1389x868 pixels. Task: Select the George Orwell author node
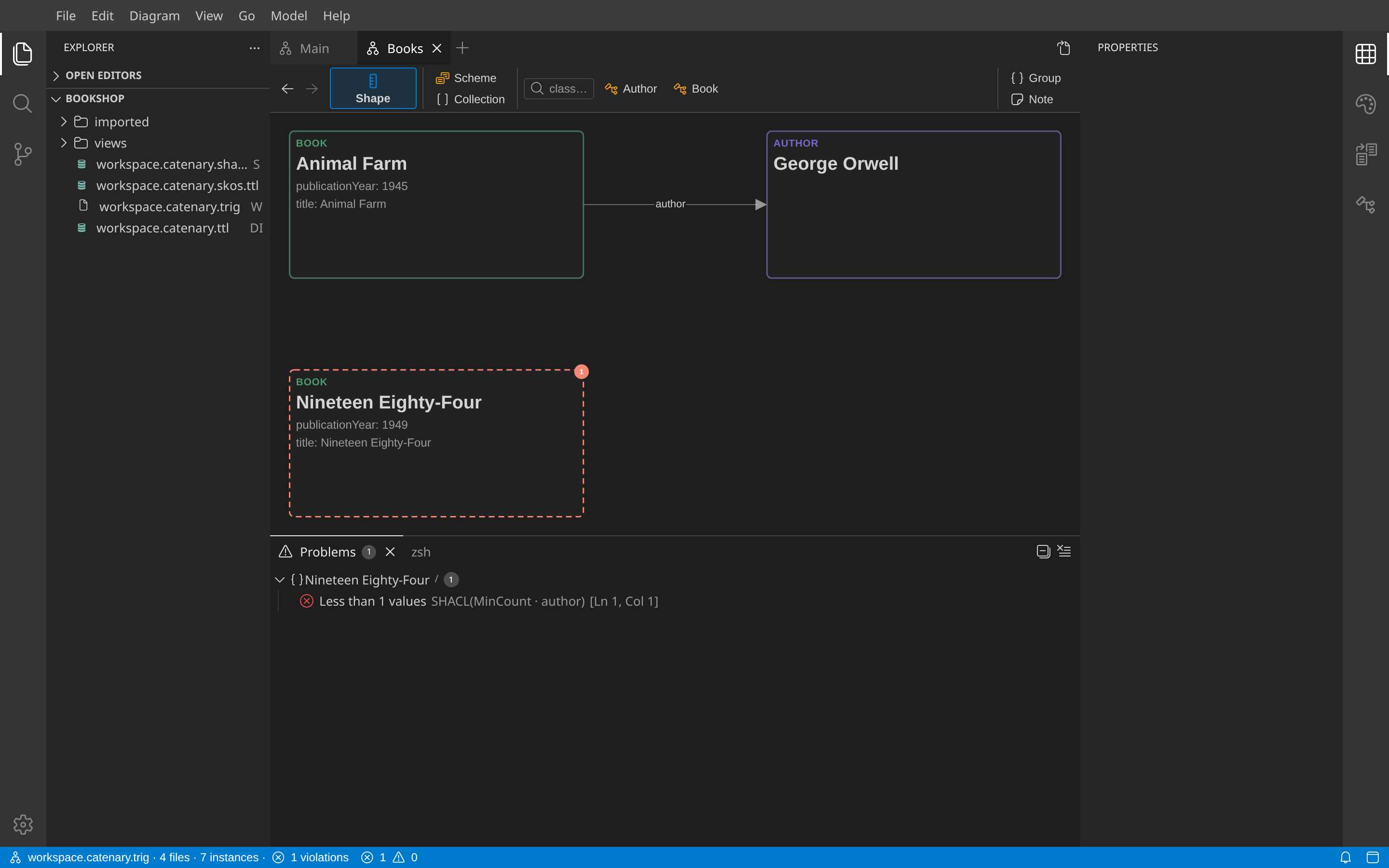(914, 204)
